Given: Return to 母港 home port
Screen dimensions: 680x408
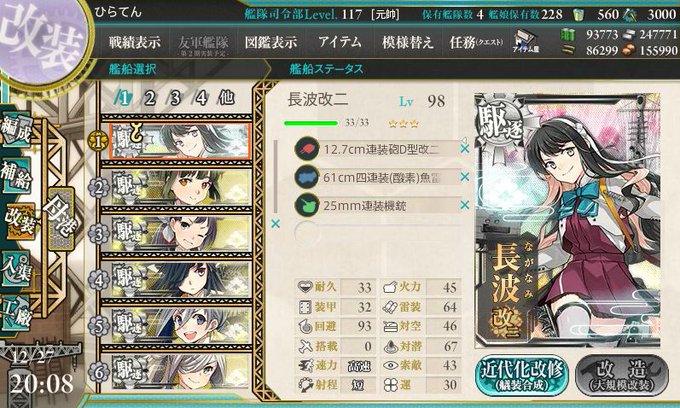Looking at the screenshot, I should tap(60, 218).
